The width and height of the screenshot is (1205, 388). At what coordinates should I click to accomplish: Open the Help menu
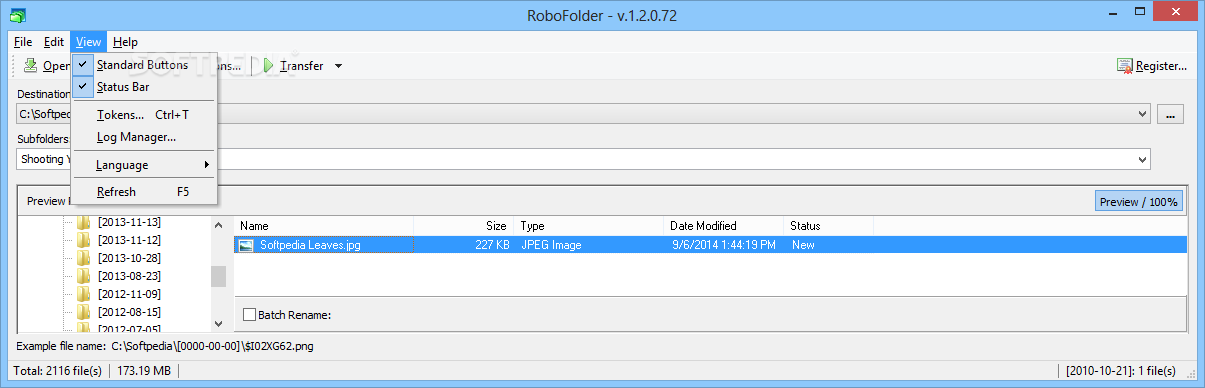click(x=125, y=42)
